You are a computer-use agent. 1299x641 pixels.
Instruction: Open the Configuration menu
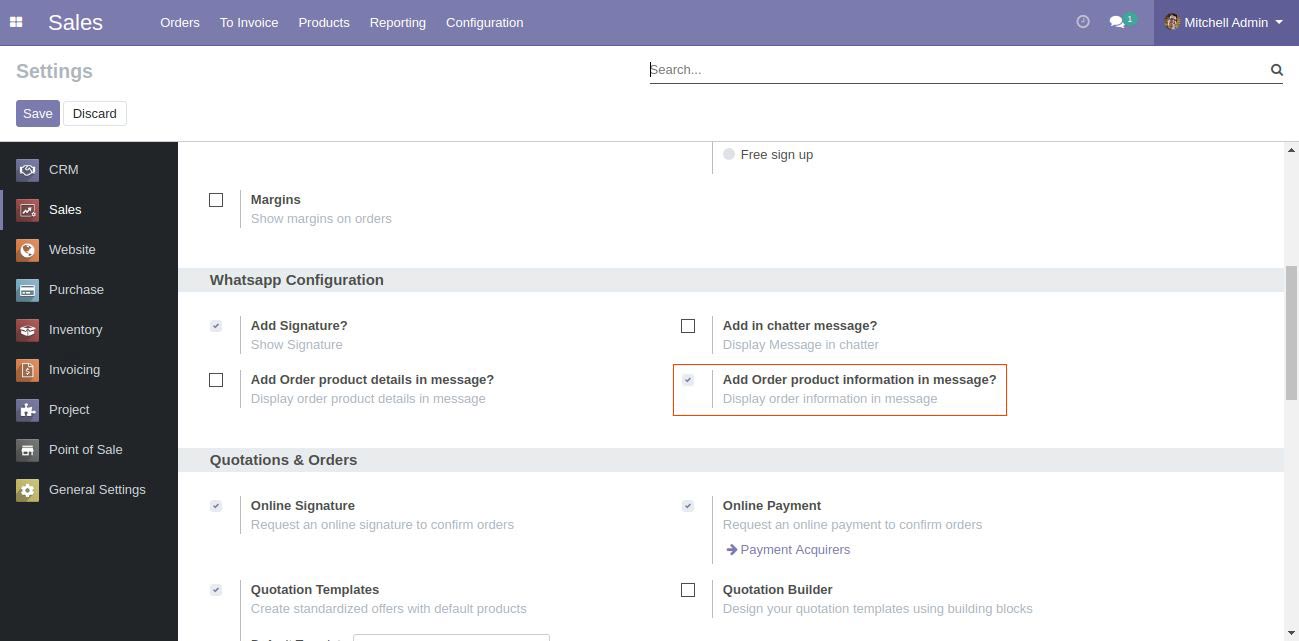[x=484, y=22]
